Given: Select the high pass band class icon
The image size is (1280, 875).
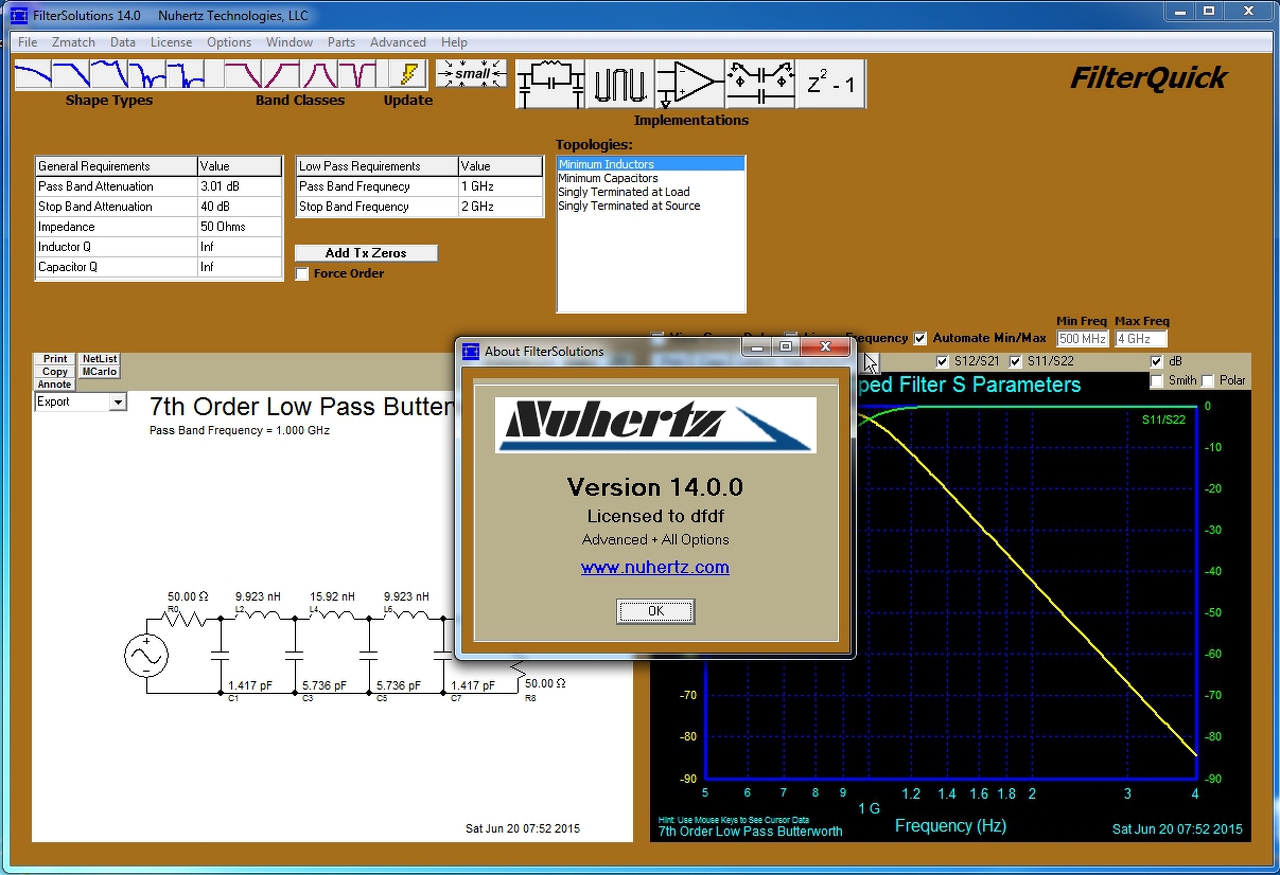Looking at the screenshot, I should [x=281, y=75].
